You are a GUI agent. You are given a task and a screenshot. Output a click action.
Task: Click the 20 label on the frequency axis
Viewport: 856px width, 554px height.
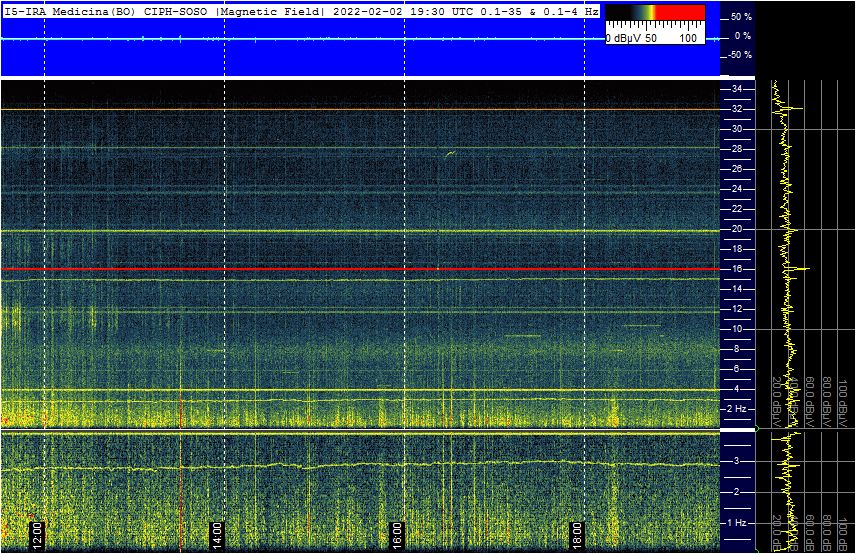[736, 229]
